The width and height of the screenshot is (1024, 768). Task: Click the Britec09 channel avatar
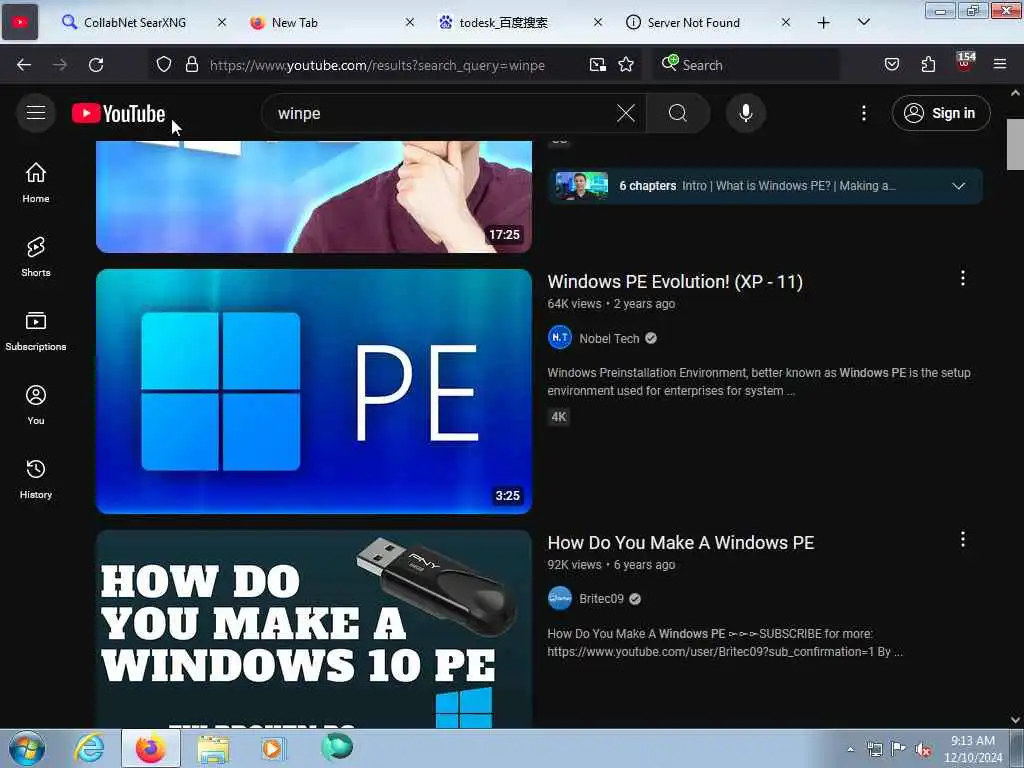[560, 598]
